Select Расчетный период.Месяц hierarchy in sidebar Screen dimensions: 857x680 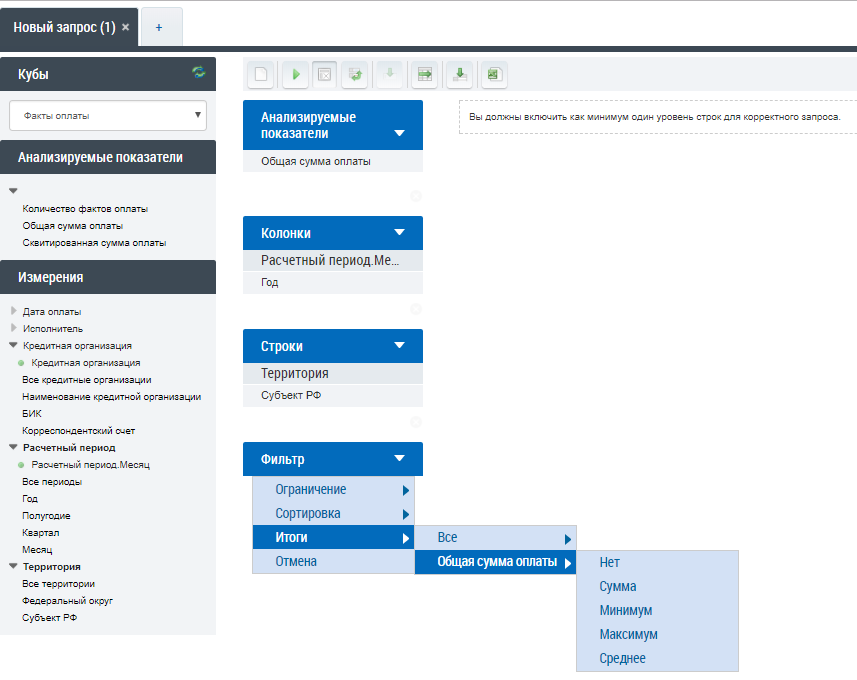pos(91,465)
